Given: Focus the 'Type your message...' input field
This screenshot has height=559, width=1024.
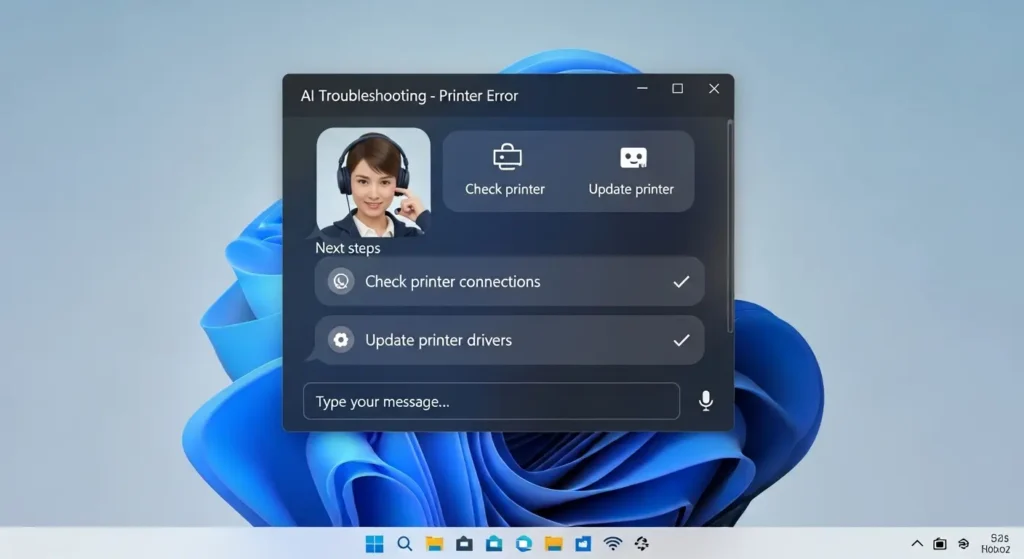Looking at the screenshot, I should [491, 401].
